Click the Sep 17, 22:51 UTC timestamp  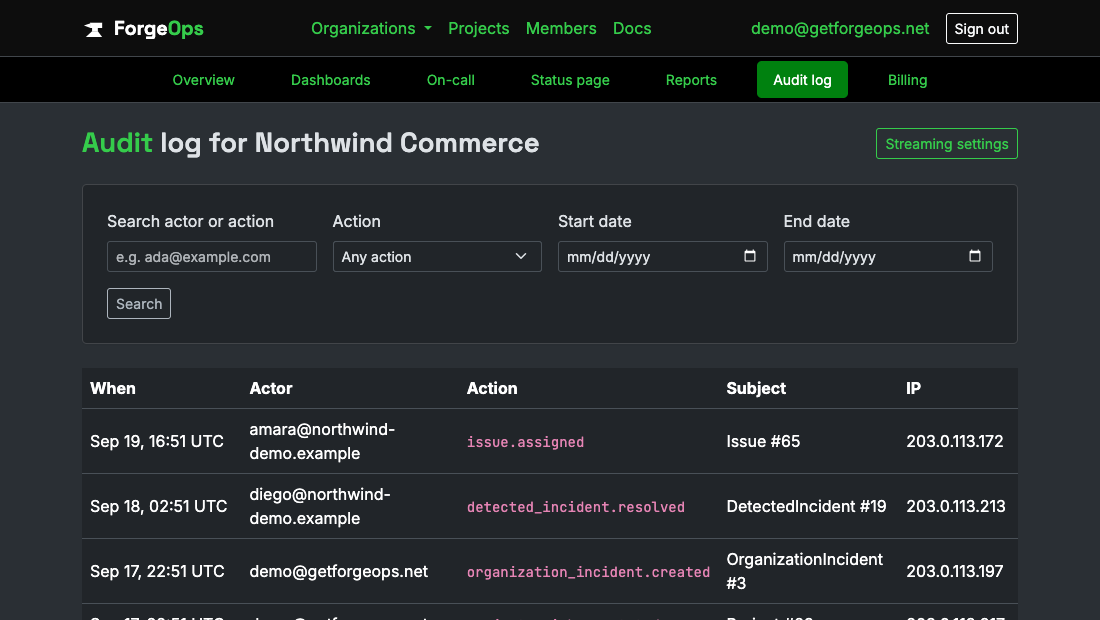(x=157, y=572)
